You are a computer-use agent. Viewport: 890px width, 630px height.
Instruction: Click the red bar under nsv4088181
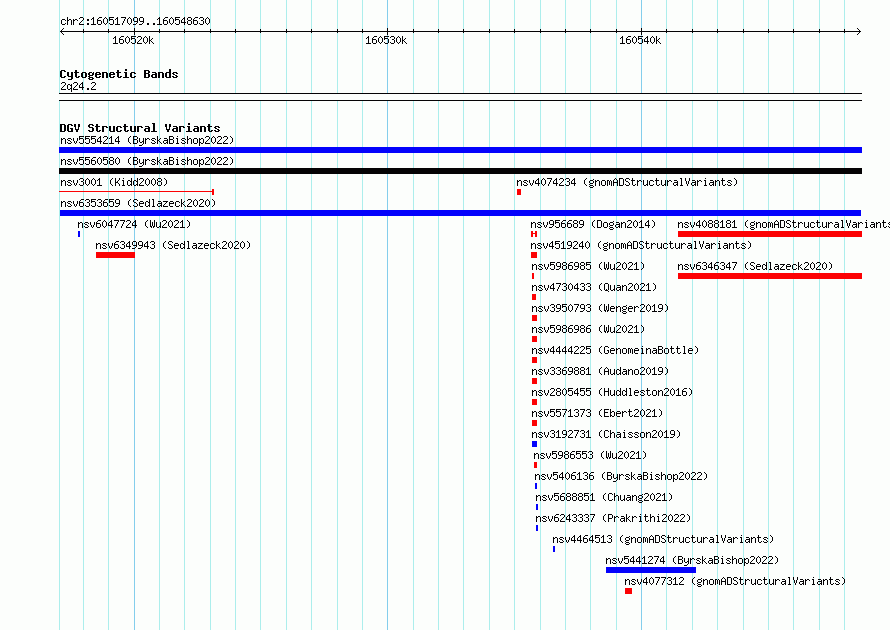coord(770,234)
